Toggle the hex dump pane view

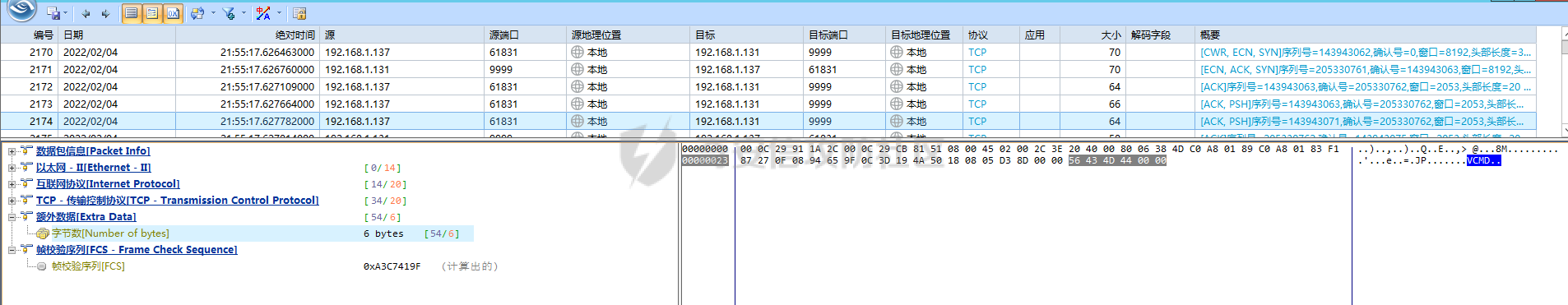(x=173, y=13)
